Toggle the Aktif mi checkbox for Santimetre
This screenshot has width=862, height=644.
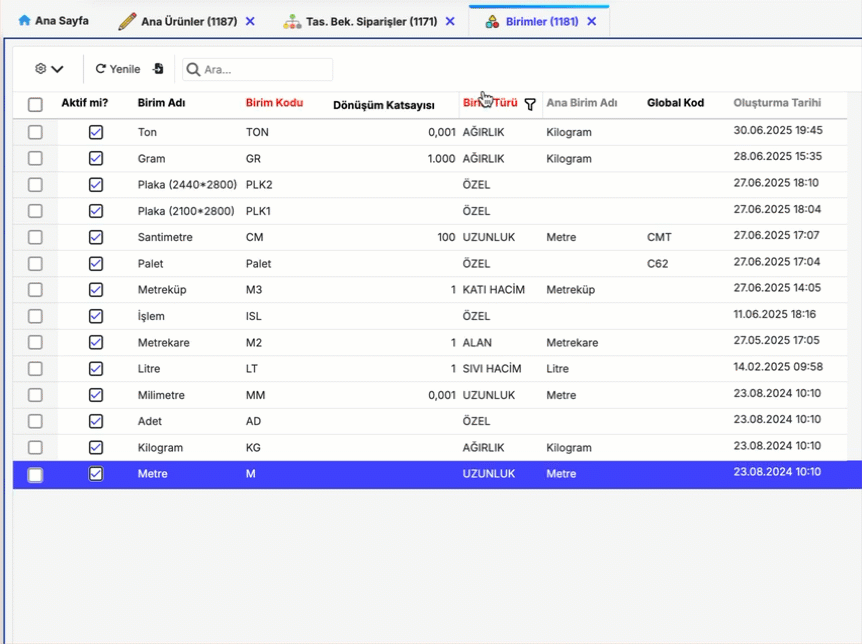pos(96,237)
